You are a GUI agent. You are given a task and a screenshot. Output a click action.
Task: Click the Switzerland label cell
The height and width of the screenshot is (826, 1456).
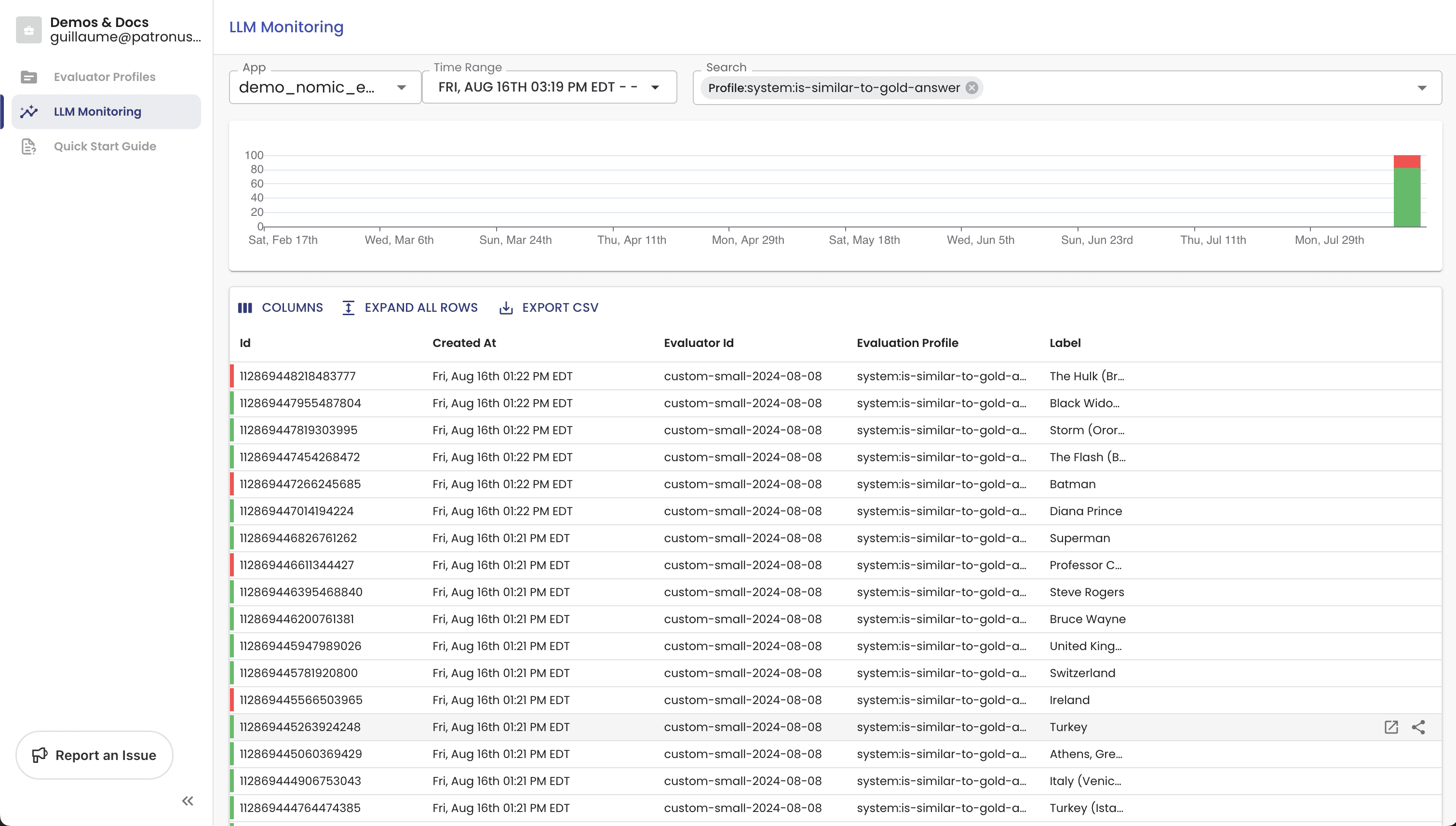(x=1082, y=673)
